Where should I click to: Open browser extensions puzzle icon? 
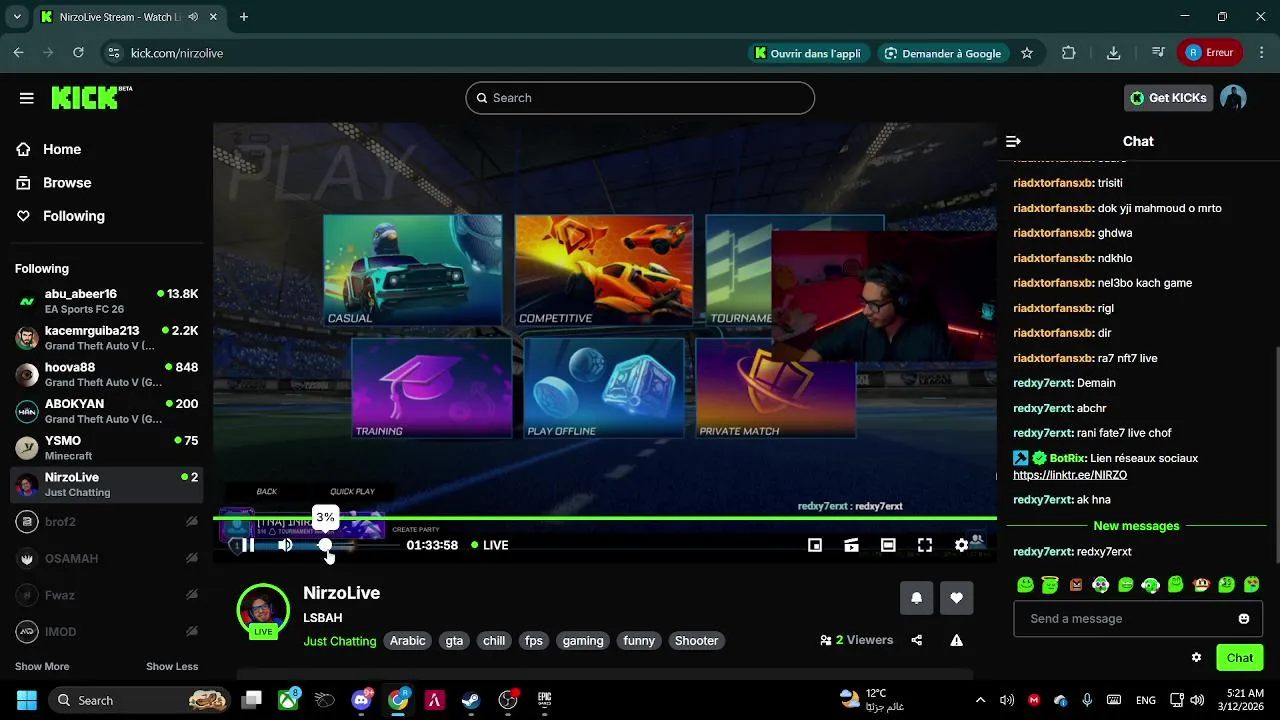tap(1068, 53)
